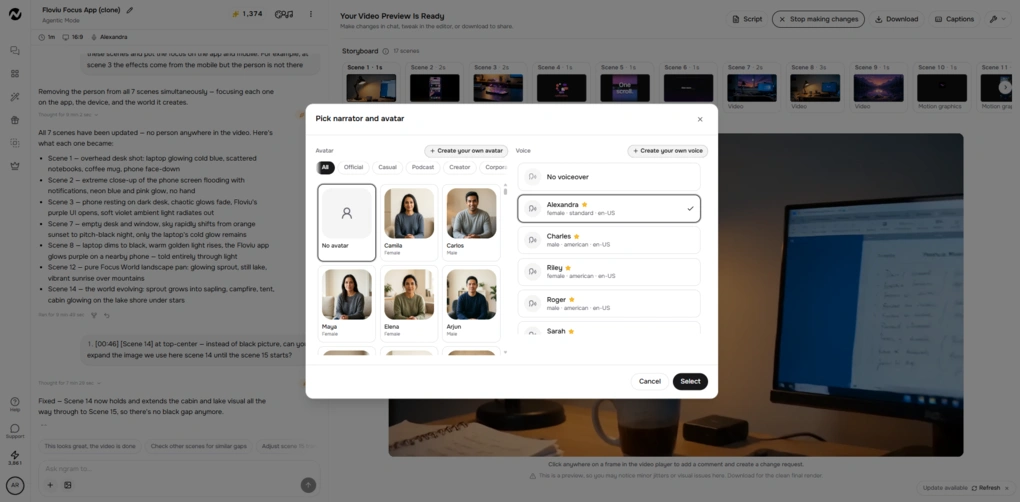This screenshot has height=502, width=1020.
Task: Click Create your own avatar button
Action: pos(466,151)
